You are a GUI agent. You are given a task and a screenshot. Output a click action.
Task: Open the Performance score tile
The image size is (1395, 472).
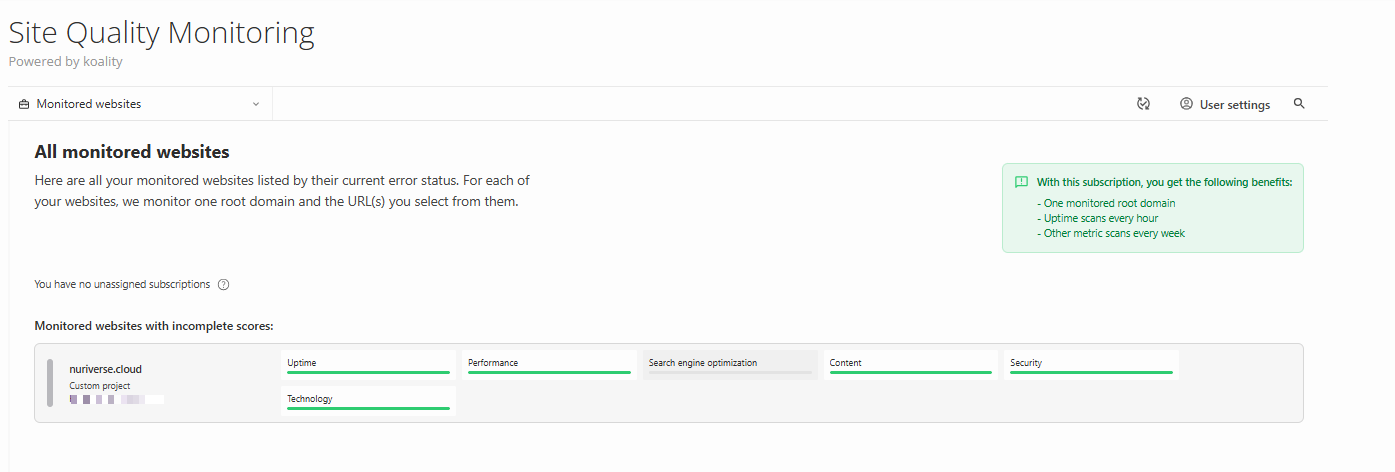tap(549, 364)
